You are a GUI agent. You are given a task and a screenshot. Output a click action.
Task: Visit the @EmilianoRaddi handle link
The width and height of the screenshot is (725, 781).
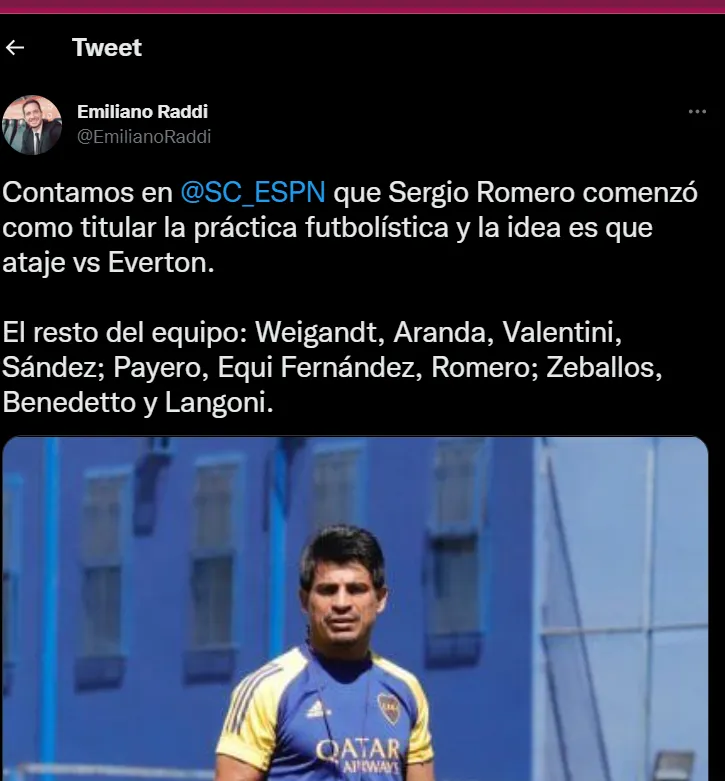[x=144, y=137]
